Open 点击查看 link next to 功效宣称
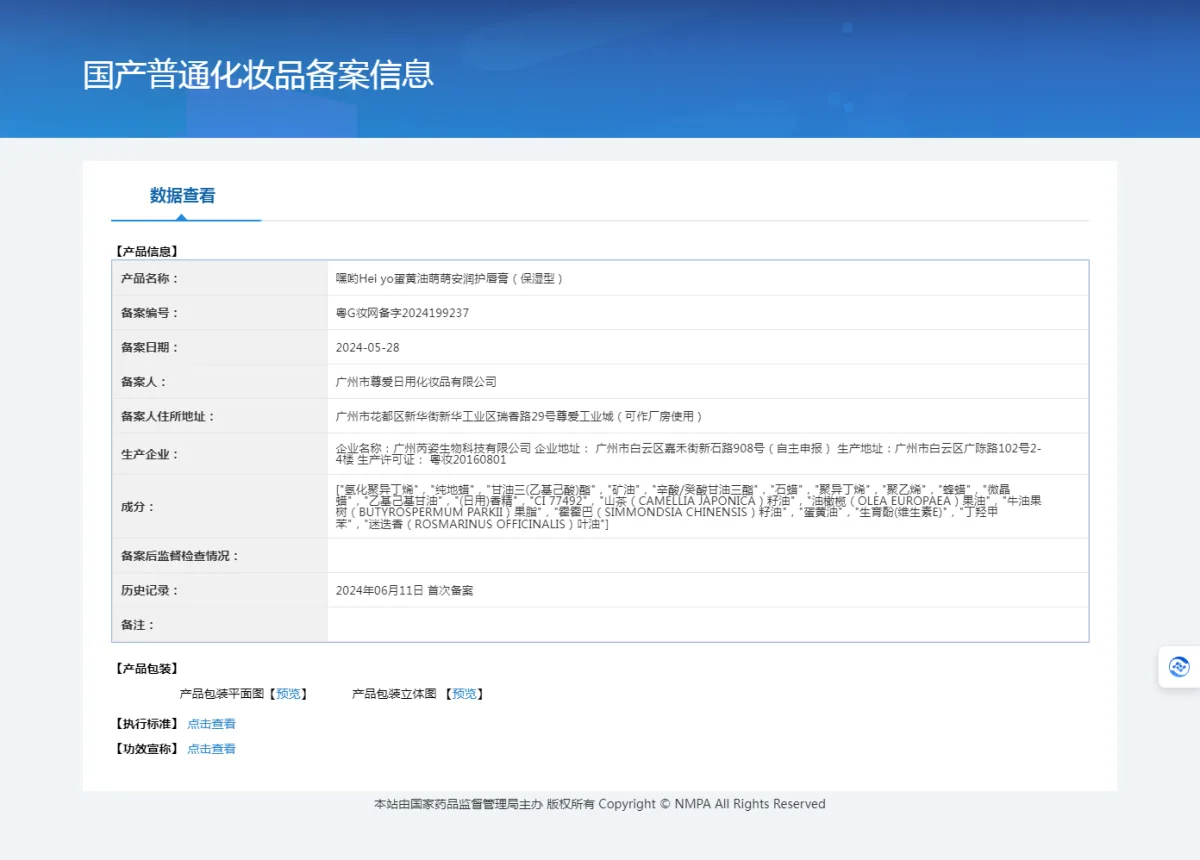 [x=212, y=749]
